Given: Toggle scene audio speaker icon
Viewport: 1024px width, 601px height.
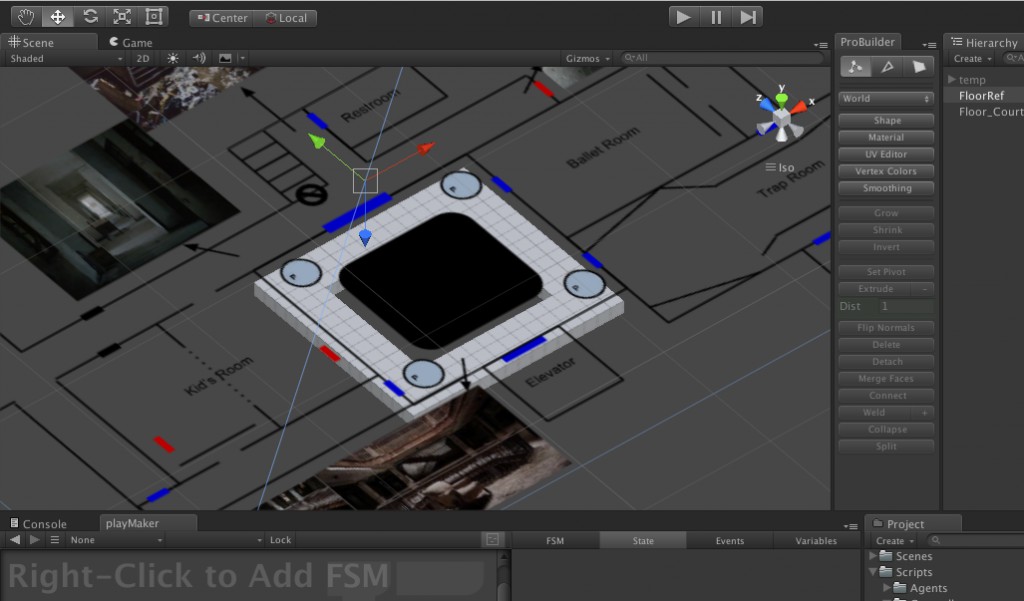Looking at the screenshot, I should [x=198, y=59].
